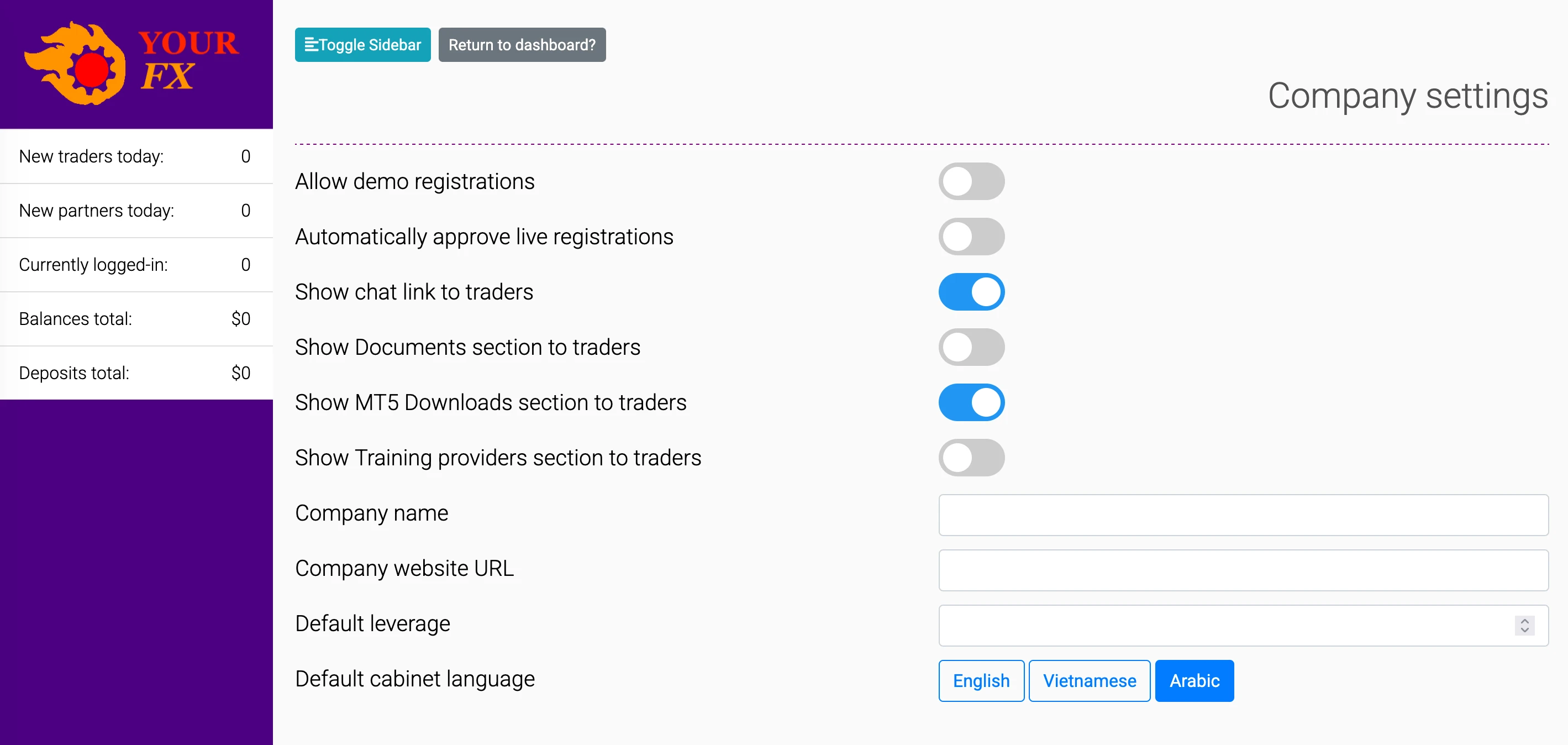Select Arabic as default cabinet language

(1193, 680)
